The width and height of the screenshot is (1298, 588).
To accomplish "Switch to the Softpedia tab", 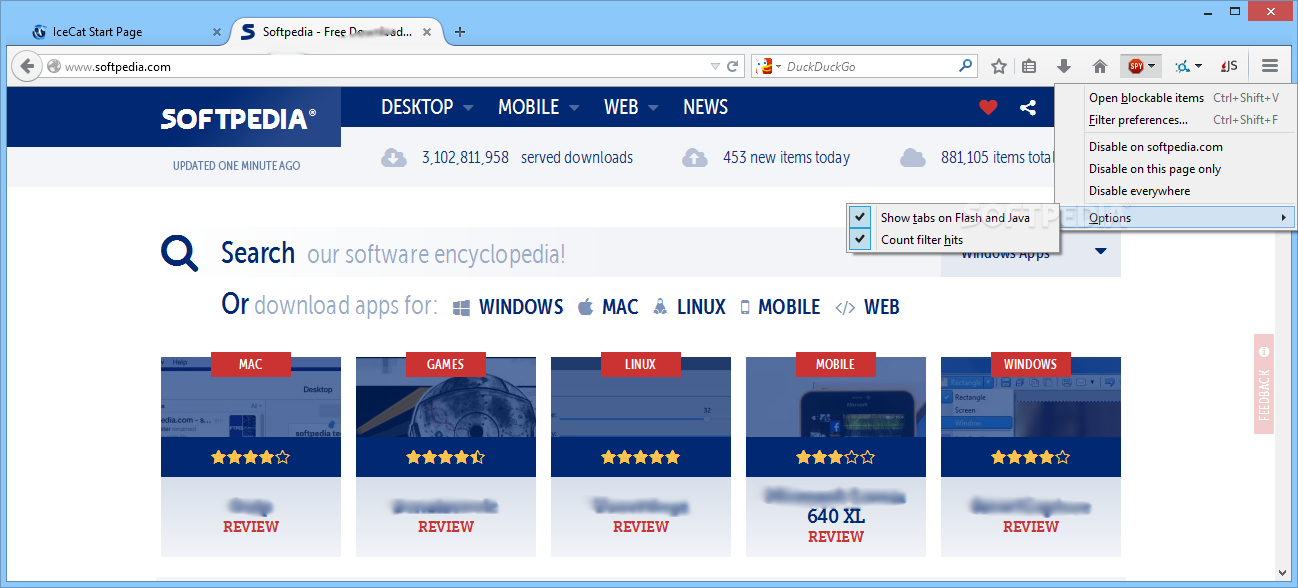I will pyautogui.click(x=335, y=32).
